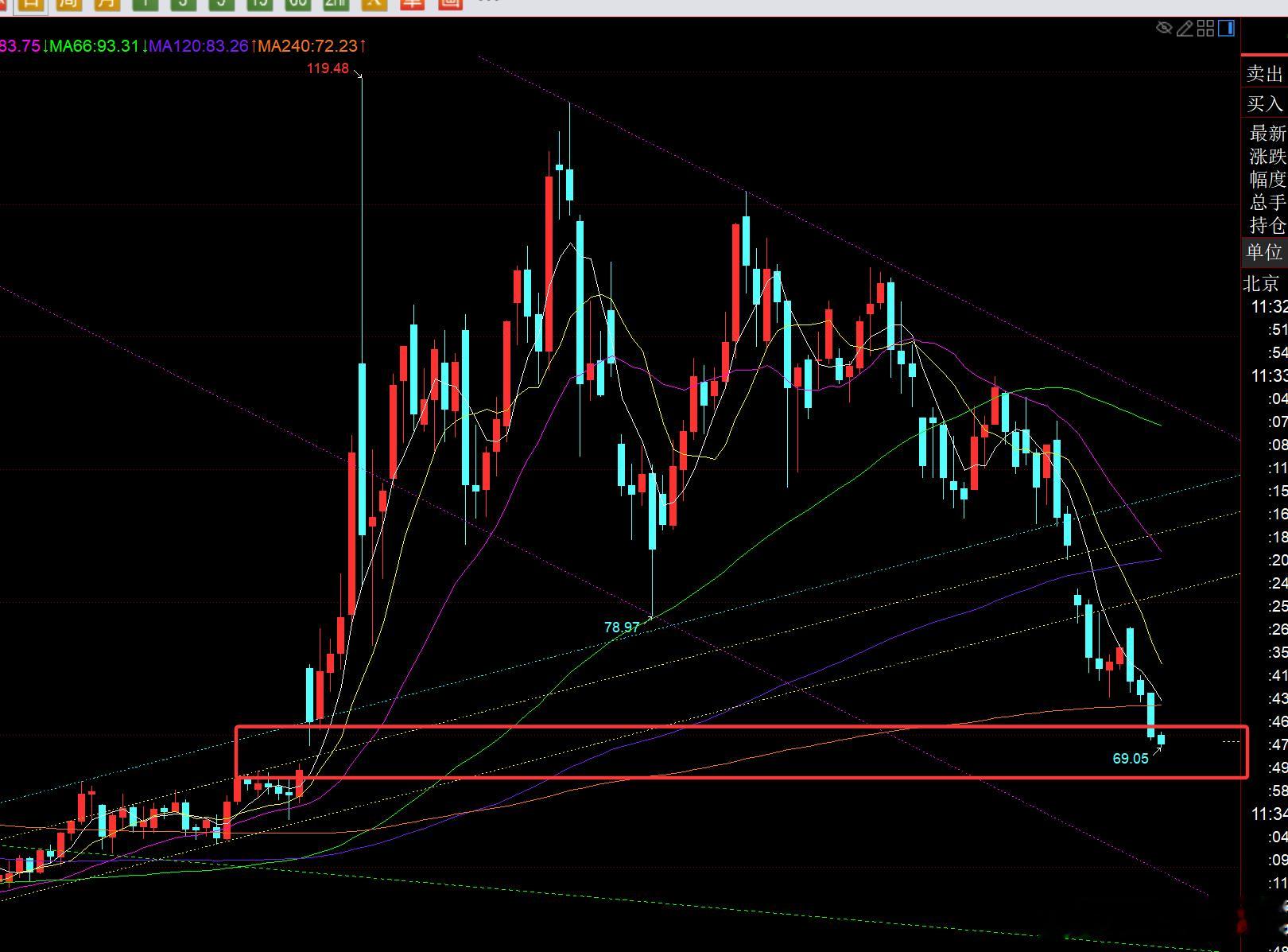Select the 持仓 label in quote panel
Viewport: 1288px width, 952px height.
point(1268,225)
